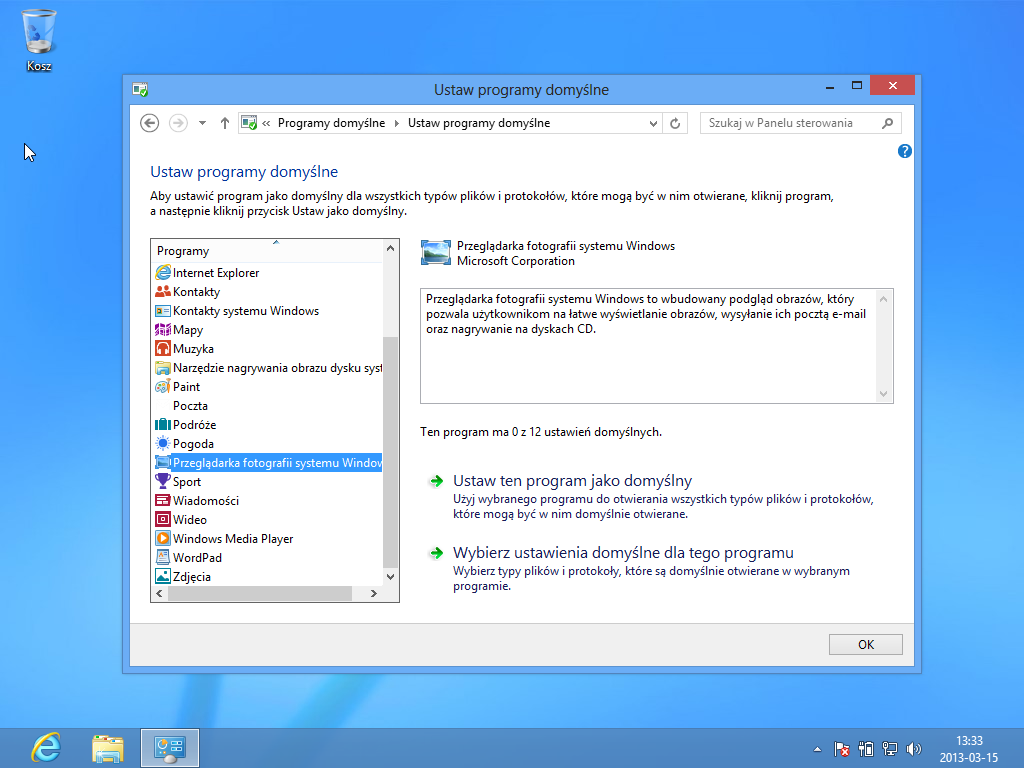Screen dimensions: 1024x768
Task: Click the Pogoda sun icon
Action: (x=163, y=443)
